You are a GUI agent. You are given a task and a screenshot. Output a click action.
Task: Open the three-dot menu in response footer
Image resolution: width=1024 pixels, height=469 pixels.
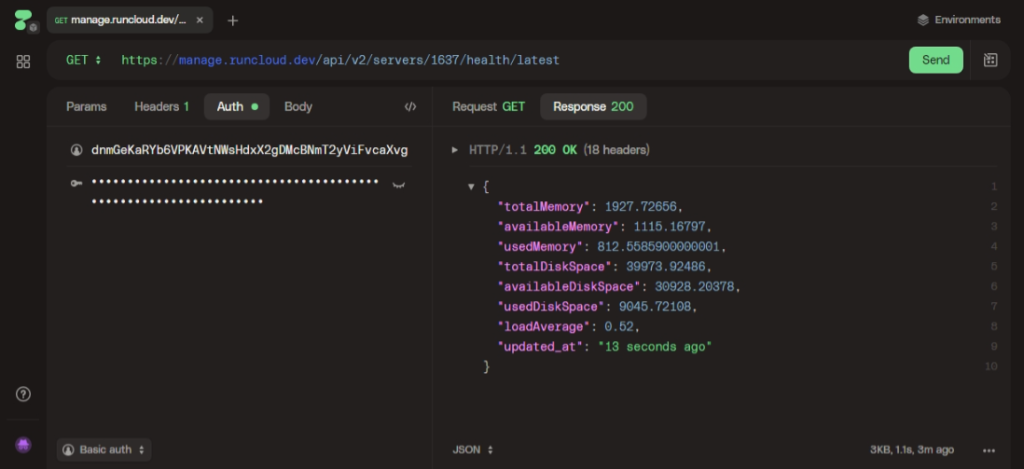tap(990, 450)
